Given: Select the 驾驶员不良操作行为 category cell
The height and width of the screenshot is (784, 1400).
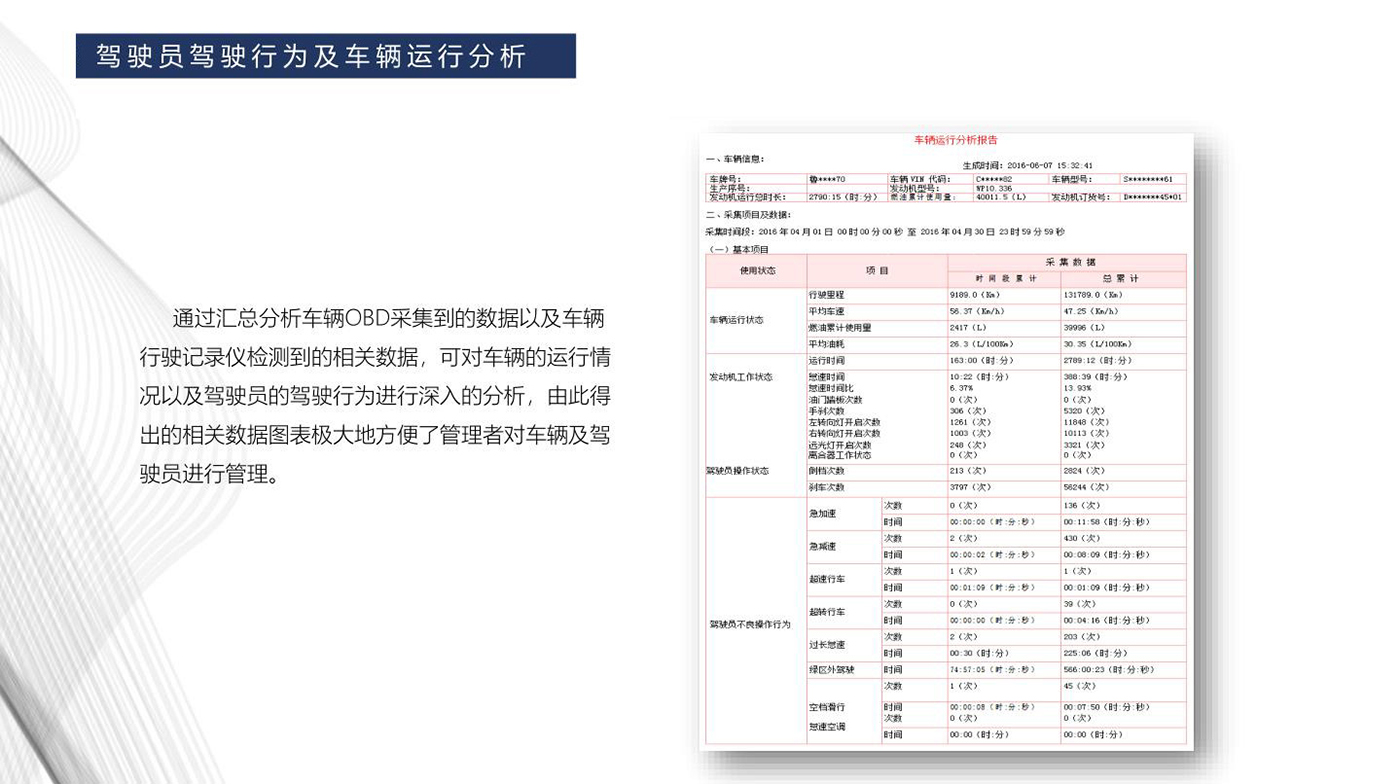Looking at the screenshot, I should (x=750, y=624).
